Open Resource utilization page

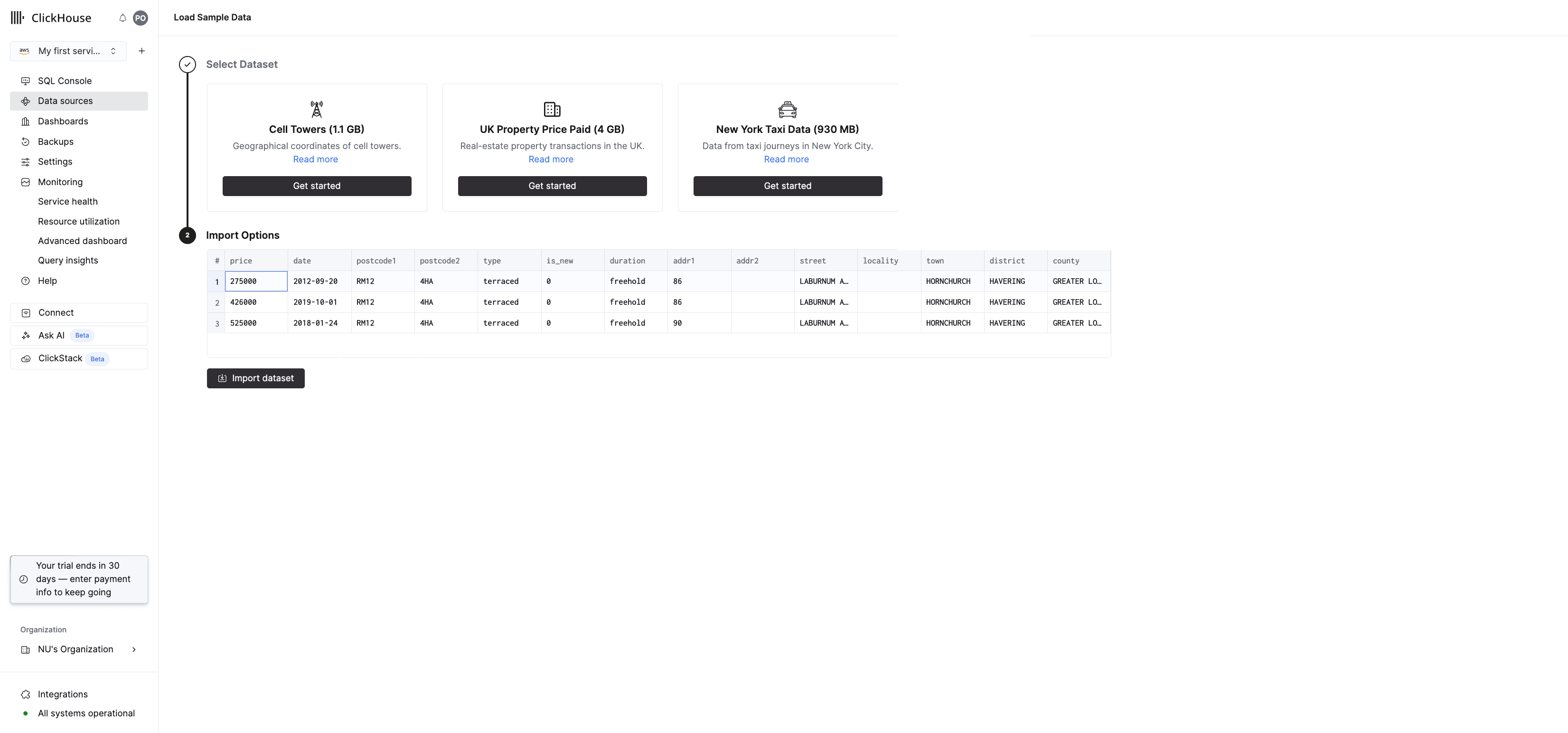pyautogui.click(x=78, y=222)
